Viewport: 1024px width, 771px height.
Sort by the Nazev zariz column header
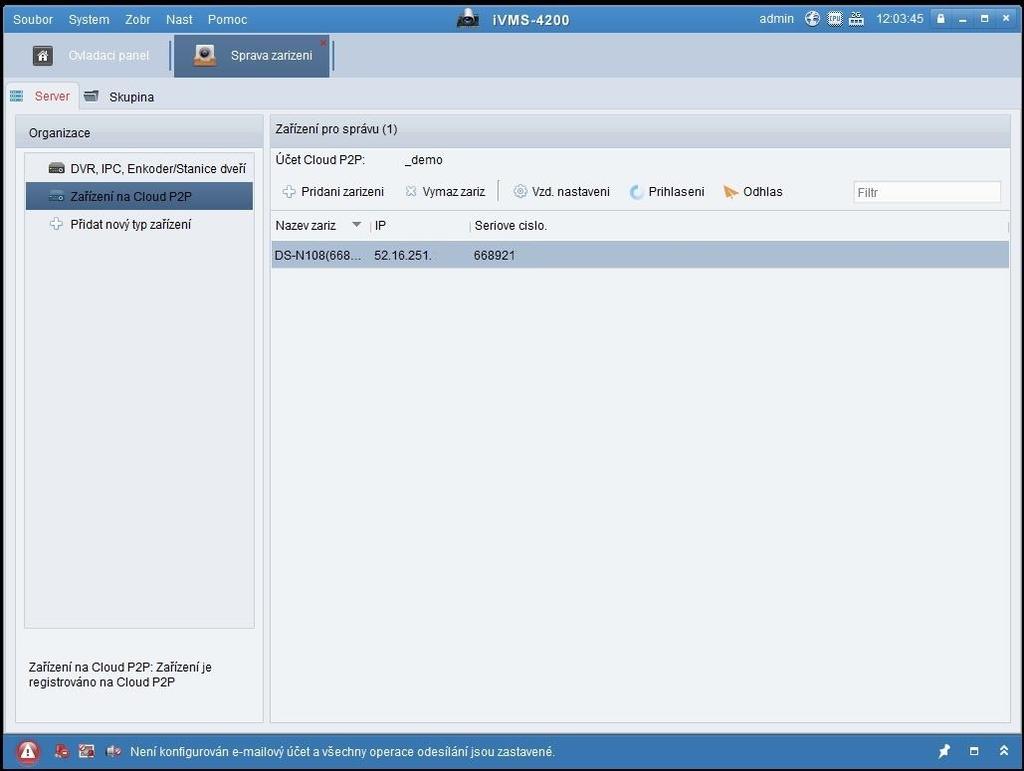pyautogui.click(x=305, y=225)
